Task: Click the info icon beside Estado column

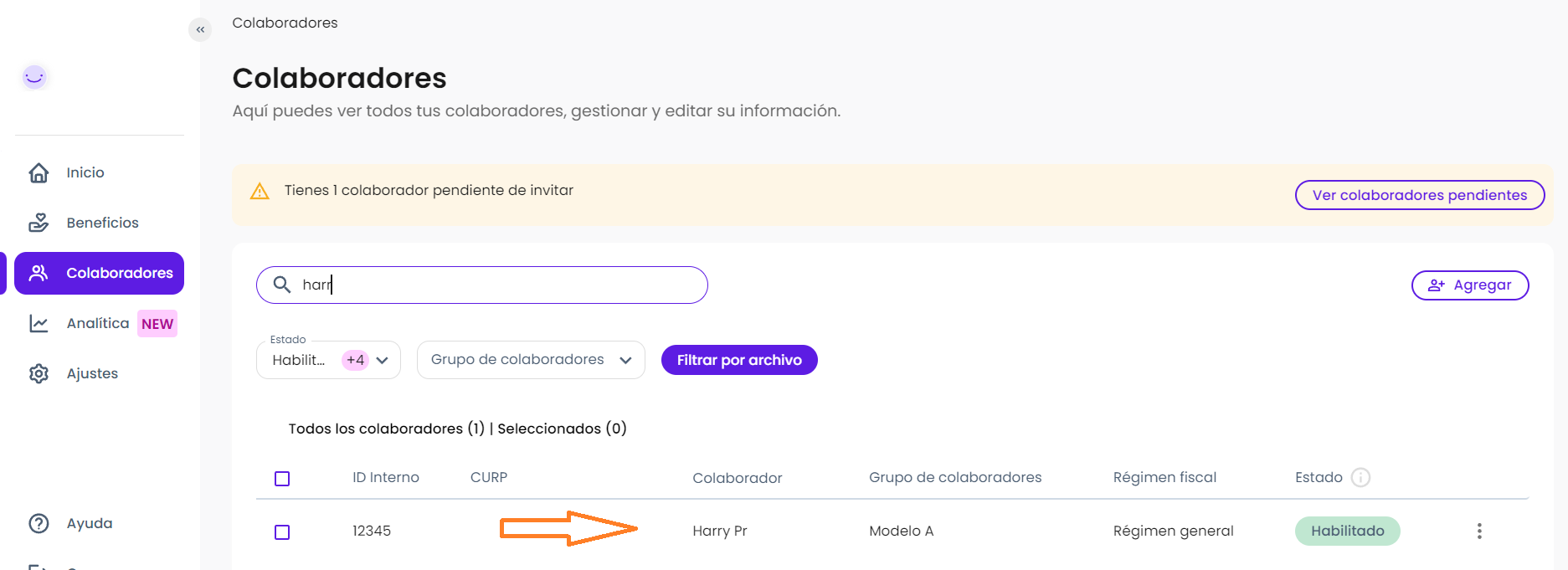Action: 1360,477
